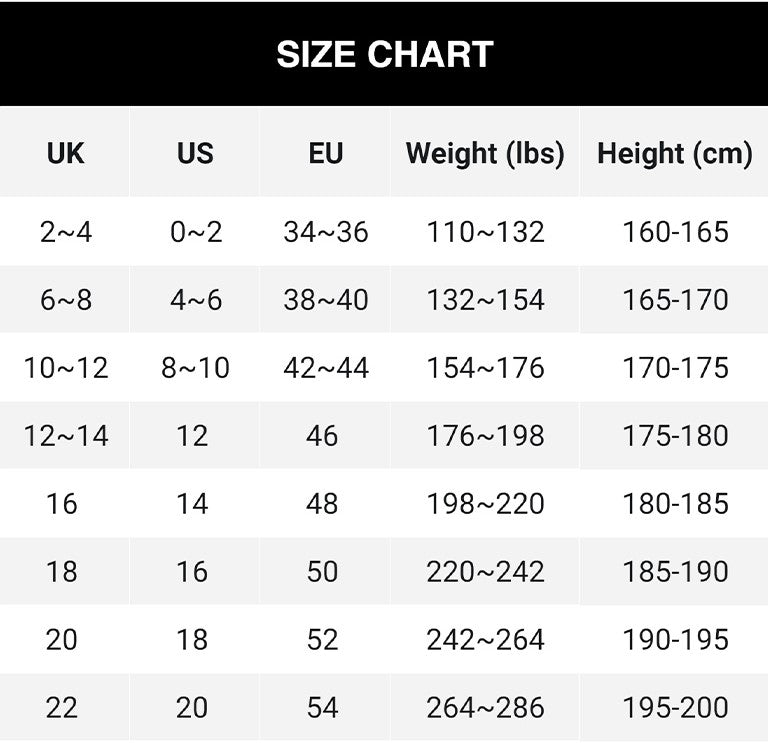Click UK size 2~4 cell

pyautogui.click(x=66, y=232)
